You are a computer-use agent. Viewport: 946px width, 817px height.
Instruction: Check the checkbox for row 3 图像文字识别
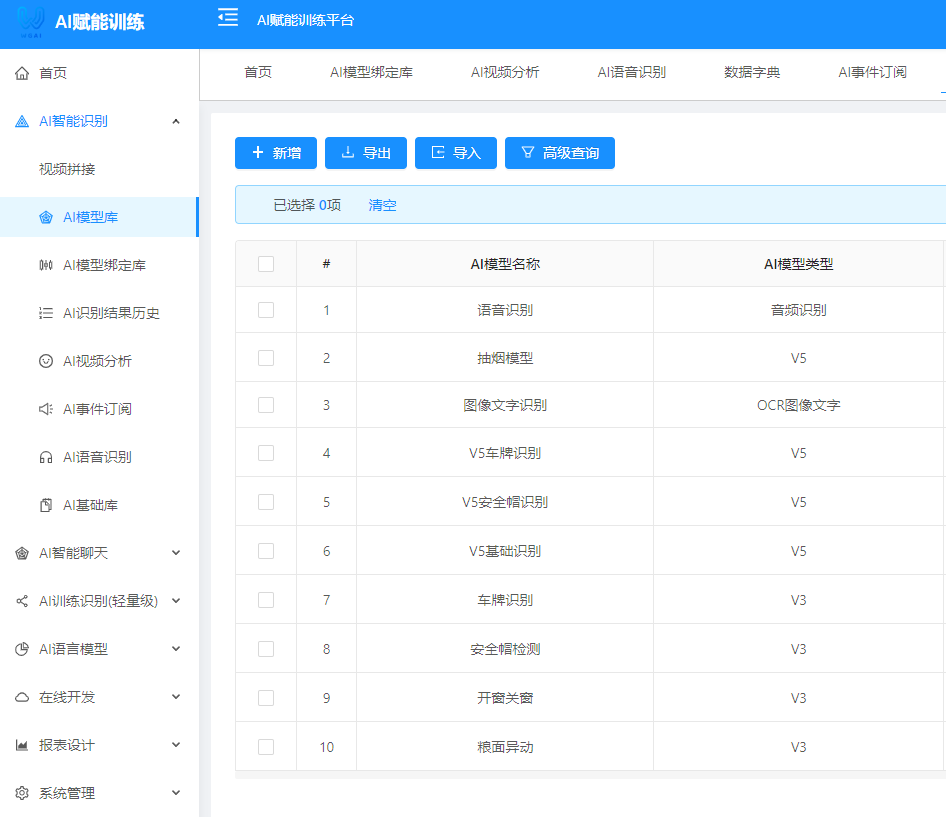click(264, 404)
